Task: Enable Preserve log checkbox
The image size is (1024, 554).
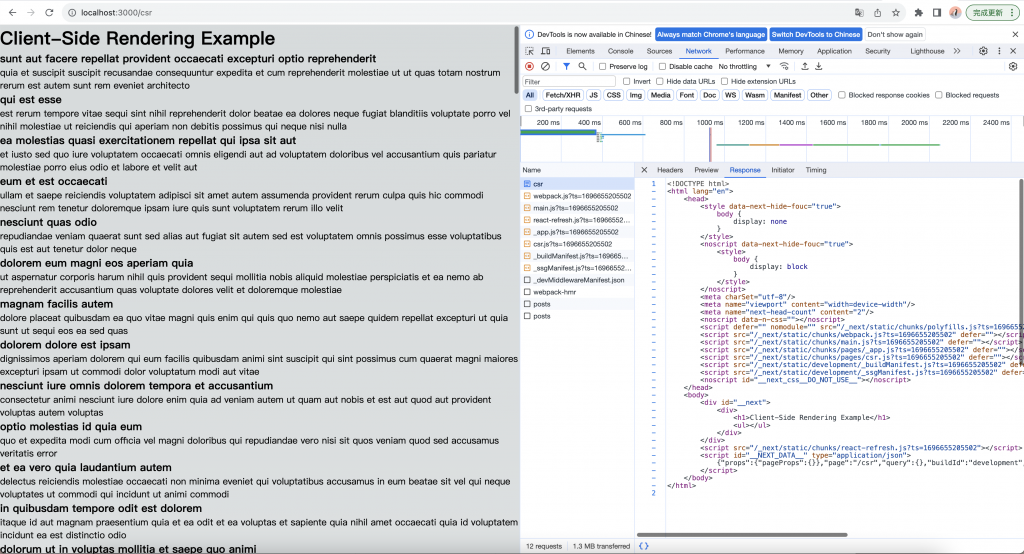Action: click(603, 66)
